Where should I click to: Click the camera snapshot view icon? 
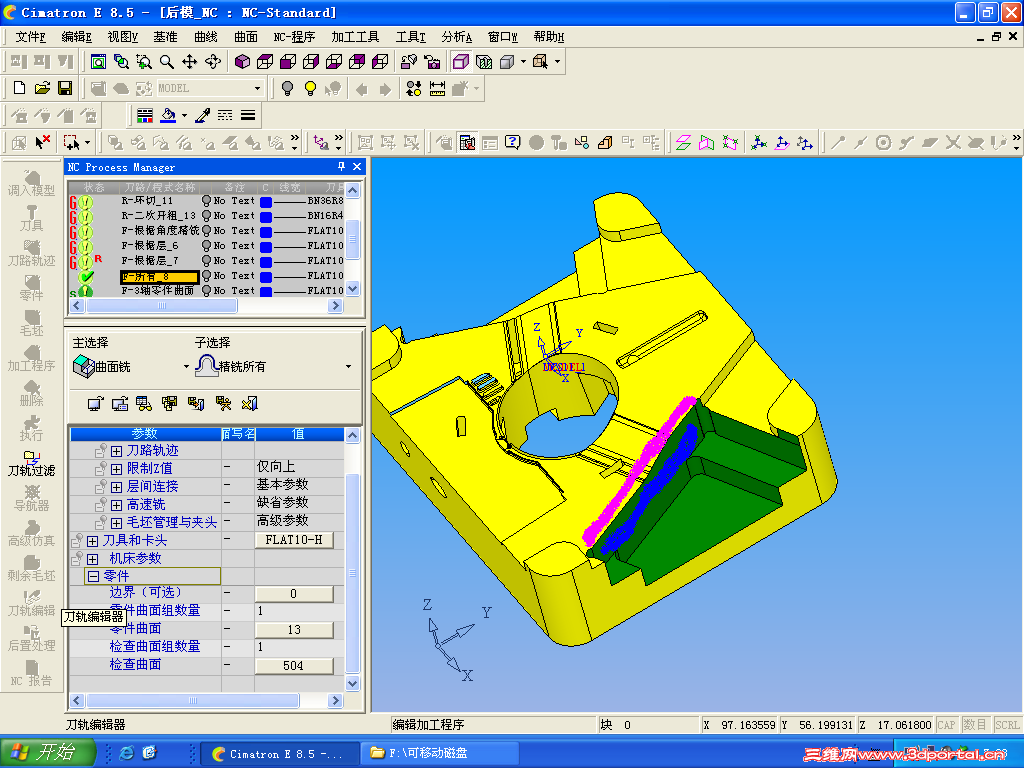[x=432, y=62]
